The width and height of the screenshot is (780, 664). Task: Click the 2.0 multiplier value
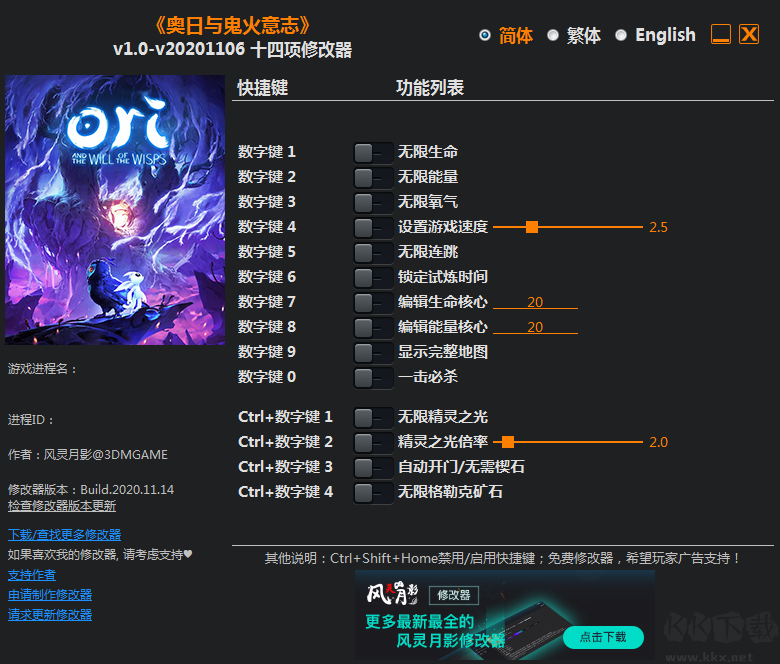(658, 442)
